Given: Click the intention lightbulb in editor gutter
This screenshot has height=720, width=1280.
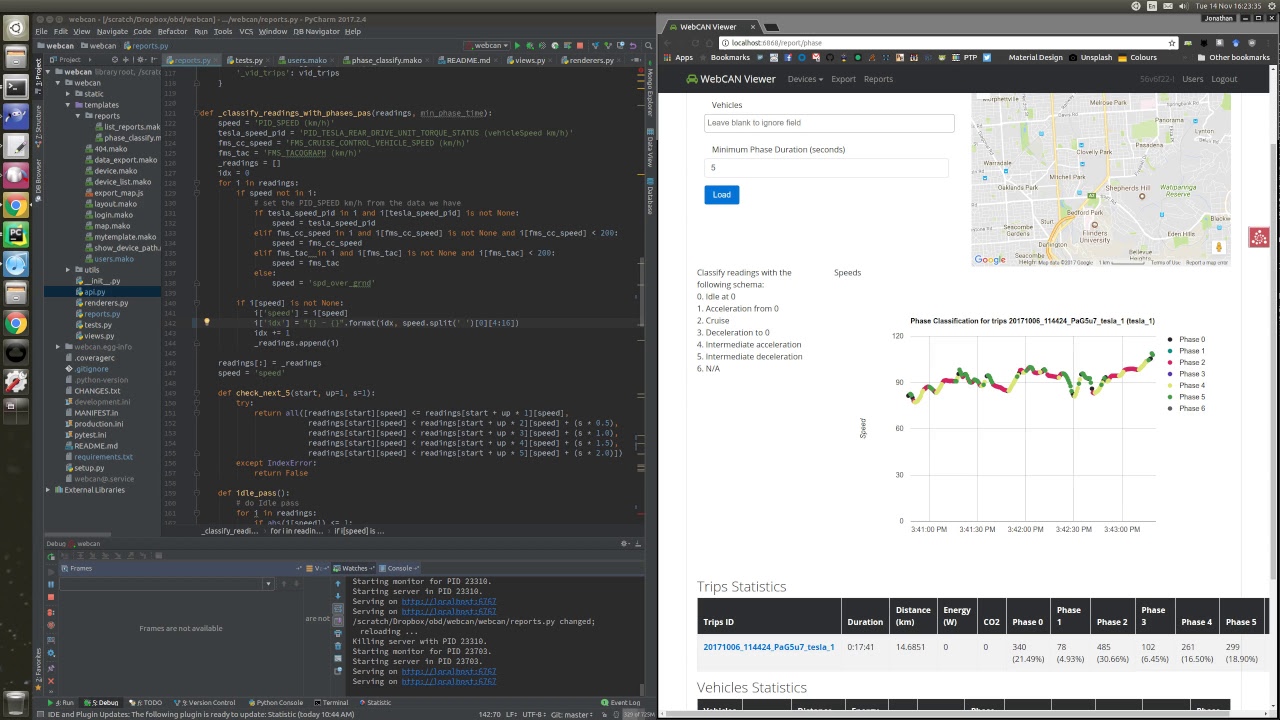Looking at the screenshot, I should (x=206, y=323).
